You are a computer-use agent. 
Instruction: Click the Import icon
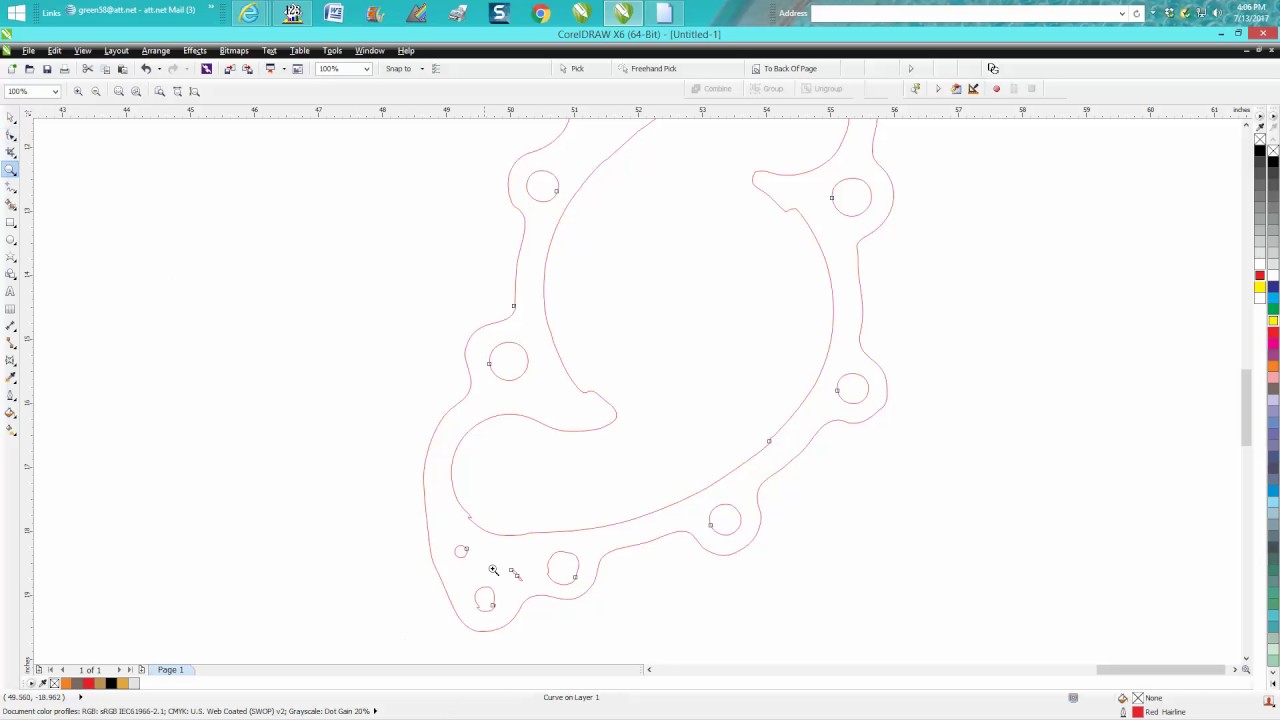(229, 69)
